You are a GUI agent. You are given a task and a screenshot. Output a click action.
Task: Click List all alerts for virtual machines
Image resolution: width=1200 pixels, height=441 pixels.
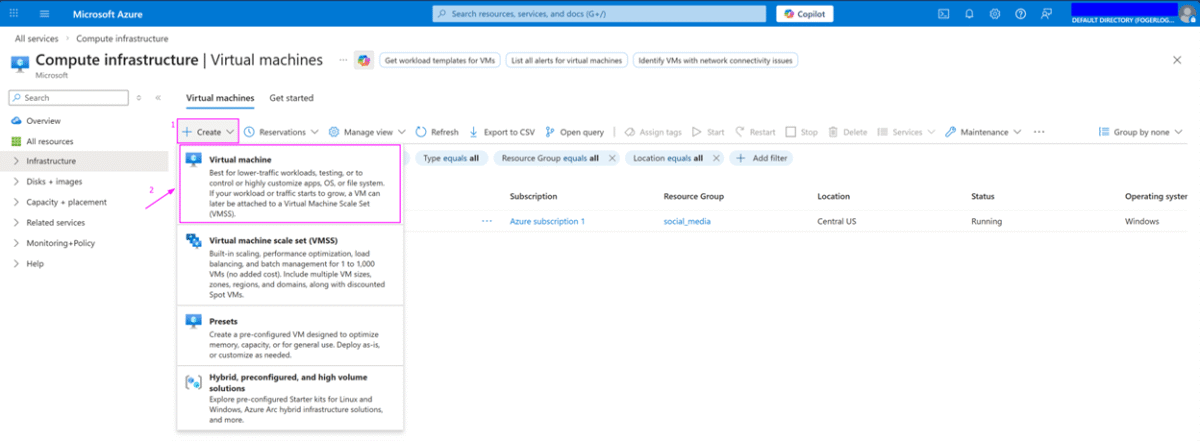tap(566, 60)
